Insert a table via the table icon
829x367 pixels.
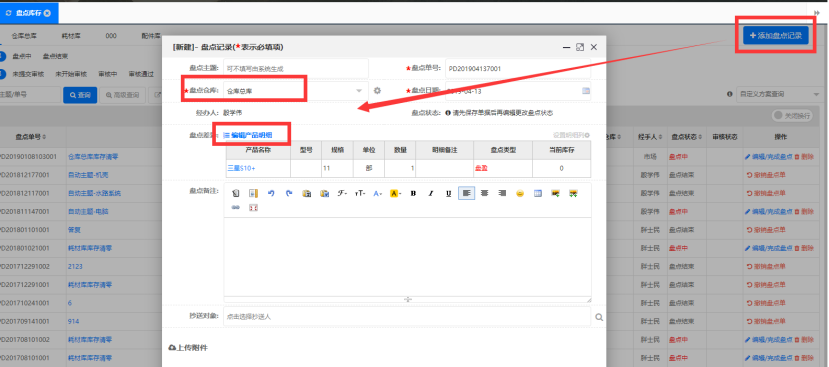(x=538, y=194)
